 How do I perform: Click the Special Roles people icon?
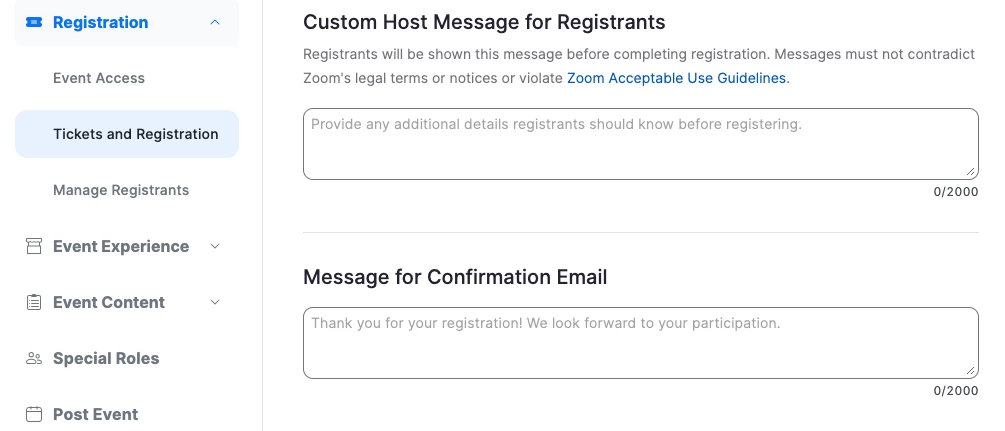(x=34, y=358)
